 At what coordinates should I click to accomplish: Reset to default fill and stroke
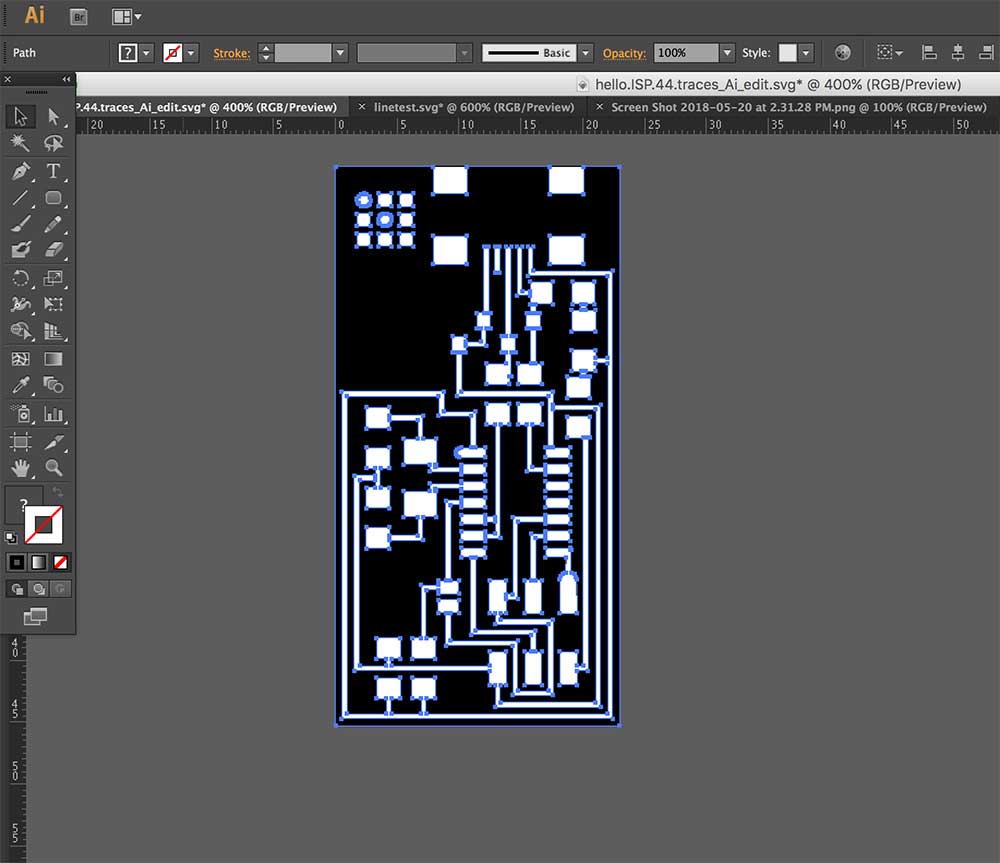click(x=10, y=538)
